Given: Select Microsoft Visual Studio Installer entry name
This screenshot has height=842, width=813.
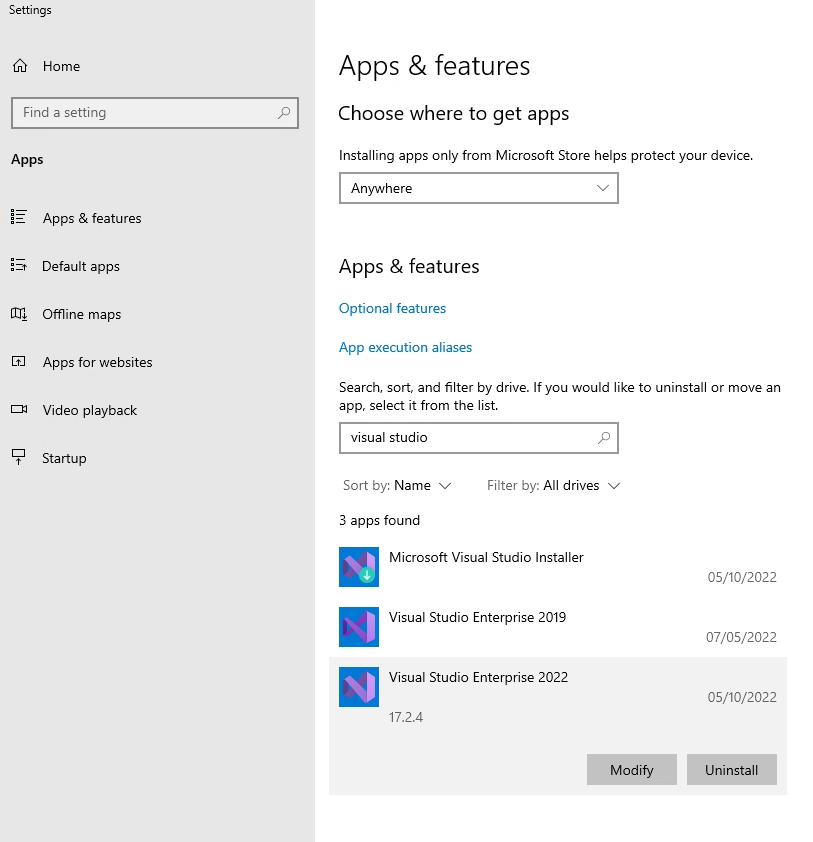Looking at the screenshot, I should point(486,557).
